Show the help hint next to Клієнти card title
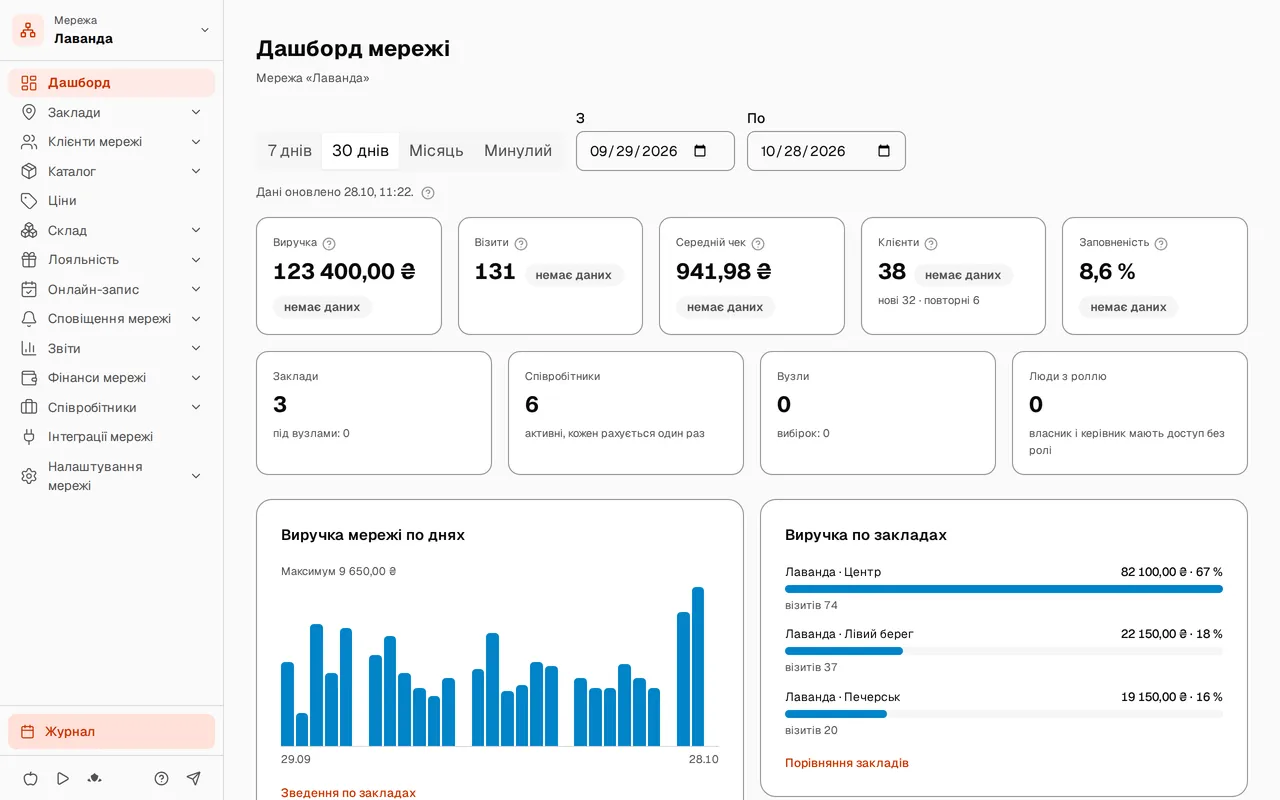This screenshot has width=1280, height=800. click(x=931, y=243)
